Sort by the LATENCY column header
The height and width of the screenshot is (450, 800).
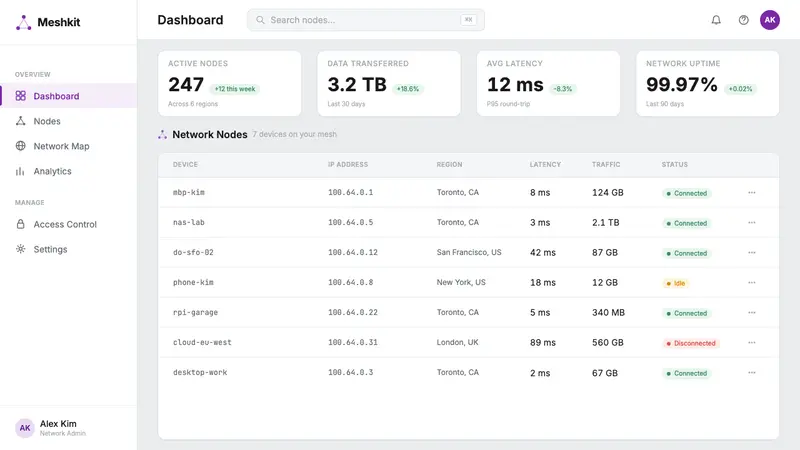coord(545,164)
